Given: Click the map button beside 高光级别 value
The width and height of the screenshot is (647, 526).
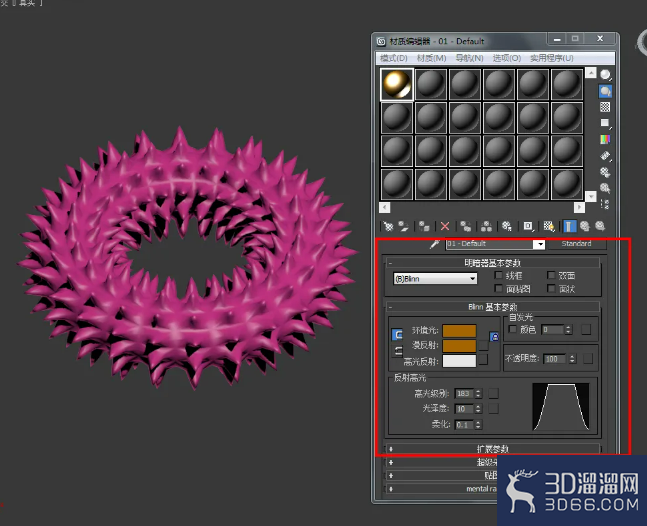Looking at the screenshot, I should pos(494,394).
